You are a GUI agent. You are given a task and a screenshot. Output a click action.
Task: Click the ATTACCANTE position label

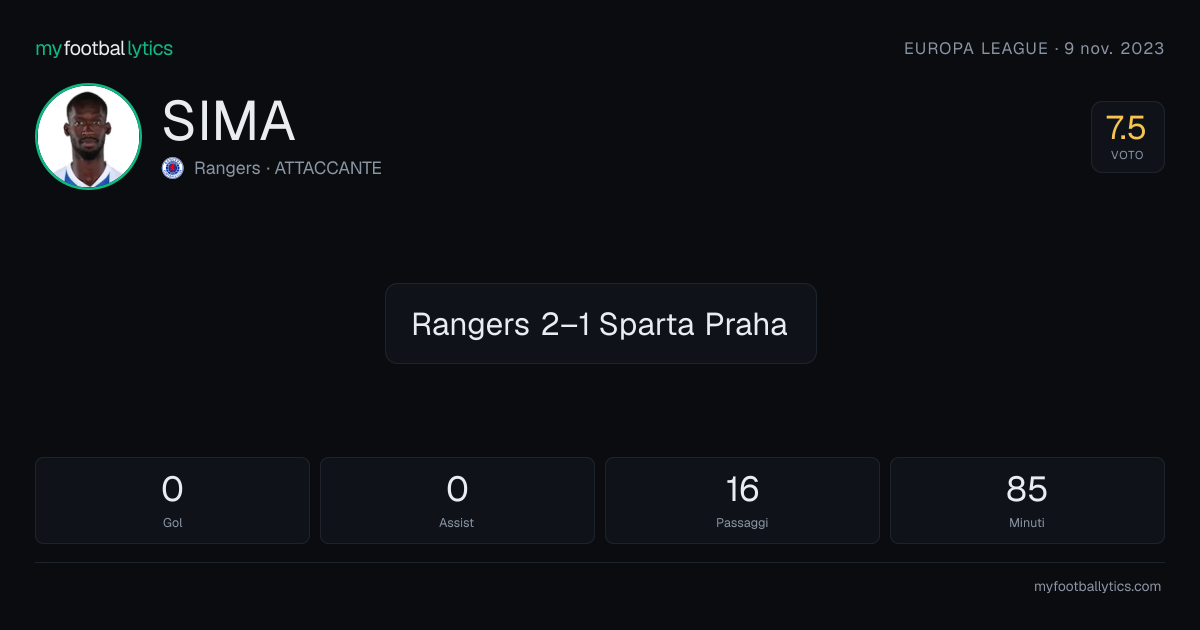click(328, 168)
